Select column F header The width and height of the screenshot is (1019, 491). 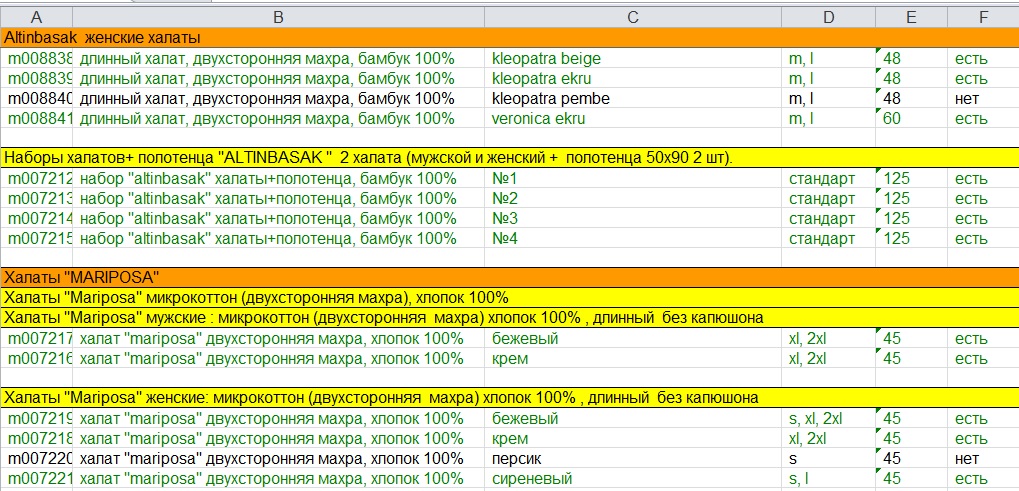[x=983, y=18]
